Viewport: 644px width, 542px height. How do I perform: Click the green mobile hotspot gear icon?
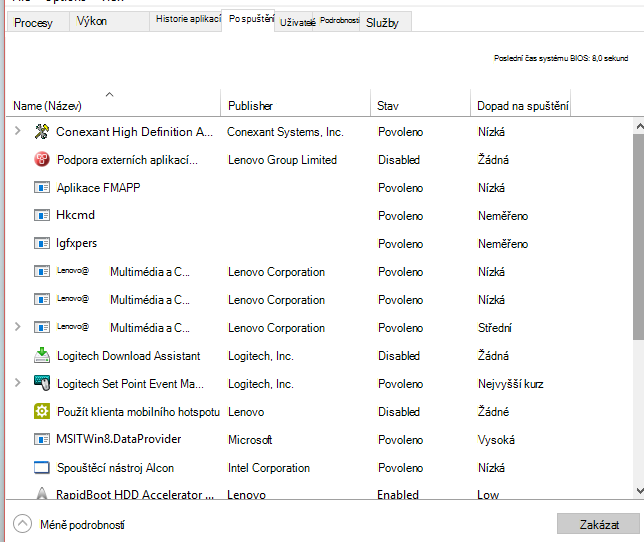click(41, 411)
